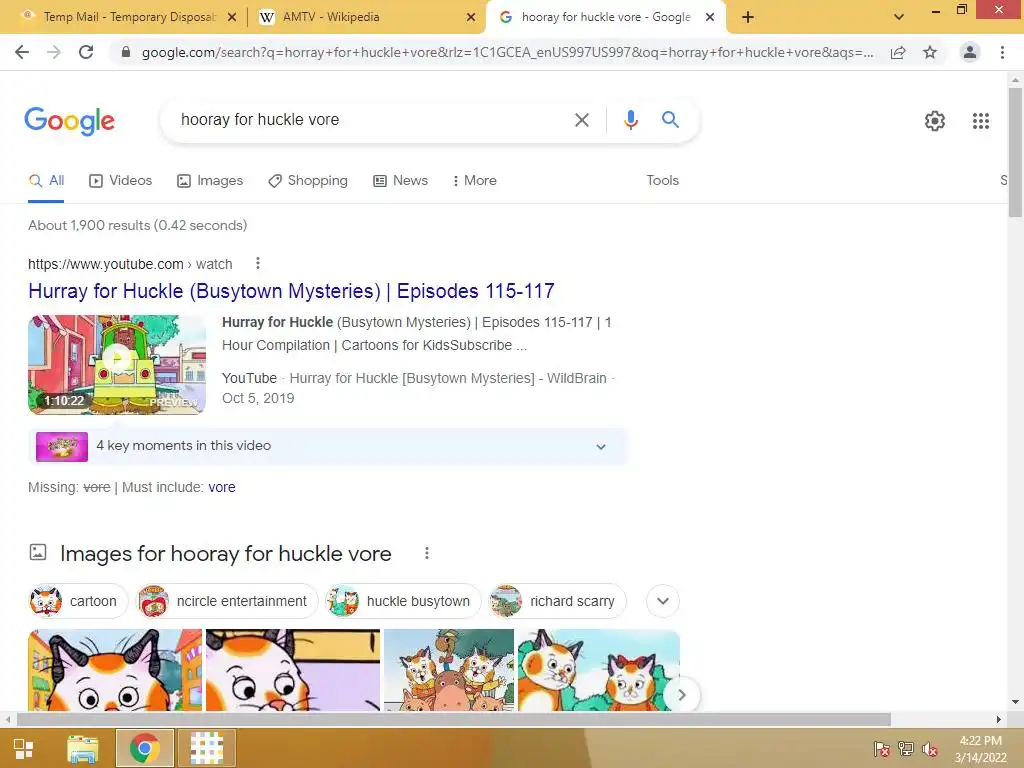Switch to Videos results
Screen dimensions: 1024x768
121,181
